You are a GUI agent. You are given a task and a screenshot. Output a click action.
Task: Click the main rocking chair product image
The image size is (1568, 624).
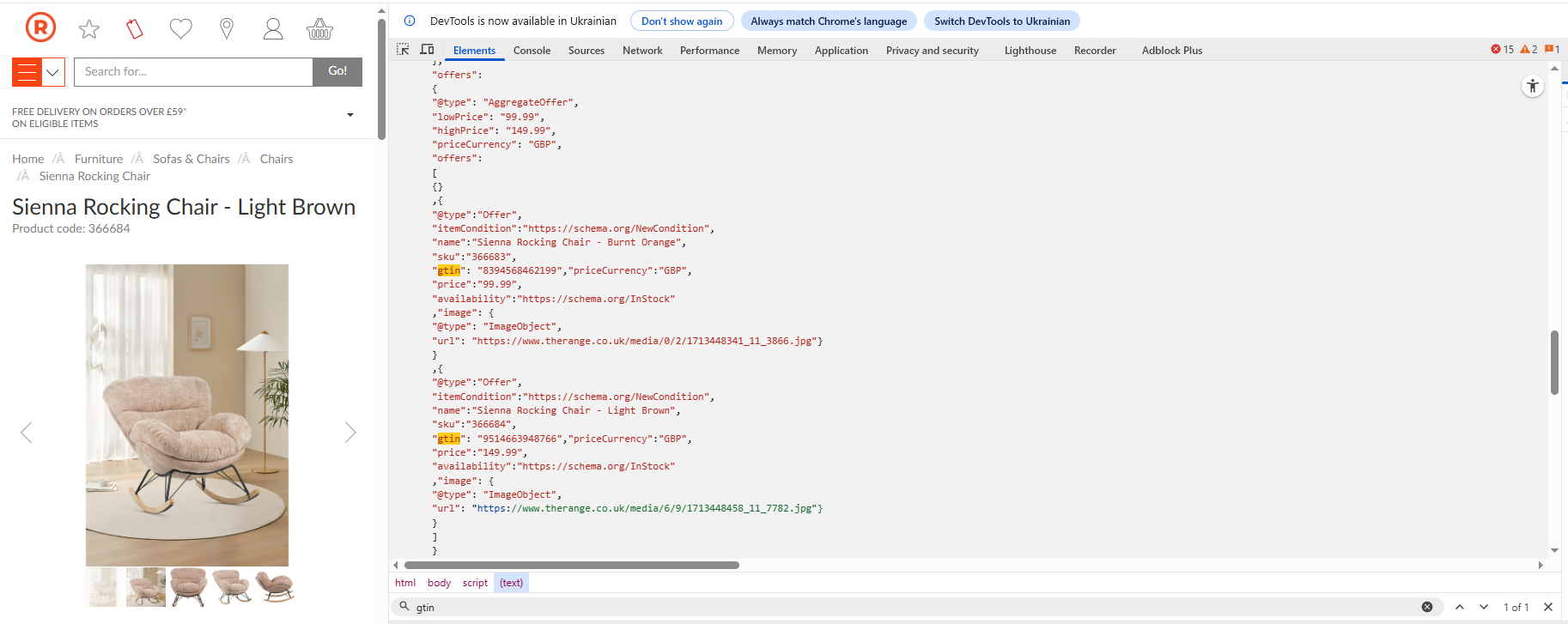187,415
